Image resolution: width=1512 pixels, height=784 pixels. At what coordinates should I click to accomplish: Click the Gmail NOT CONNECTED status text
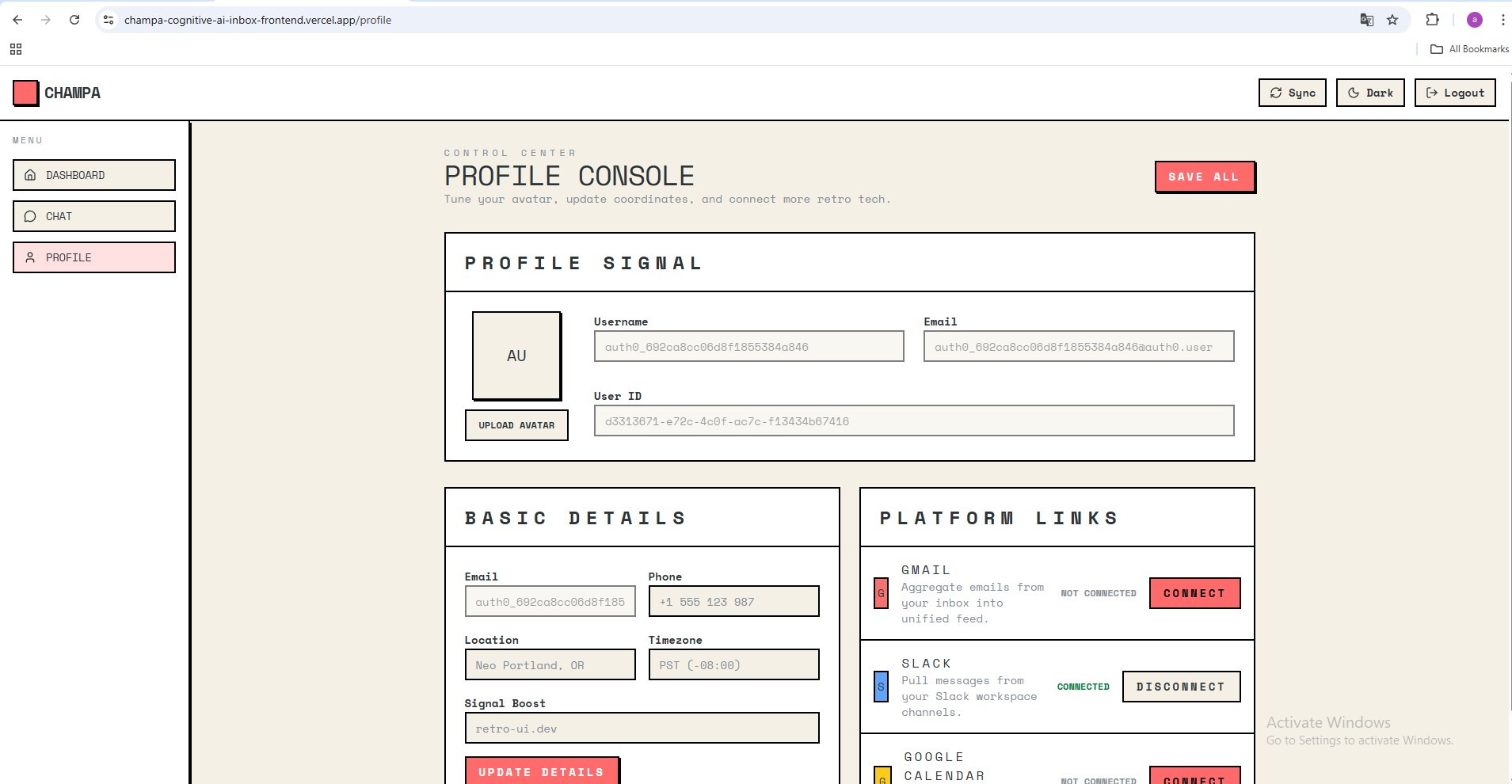tap(1098, 593)
